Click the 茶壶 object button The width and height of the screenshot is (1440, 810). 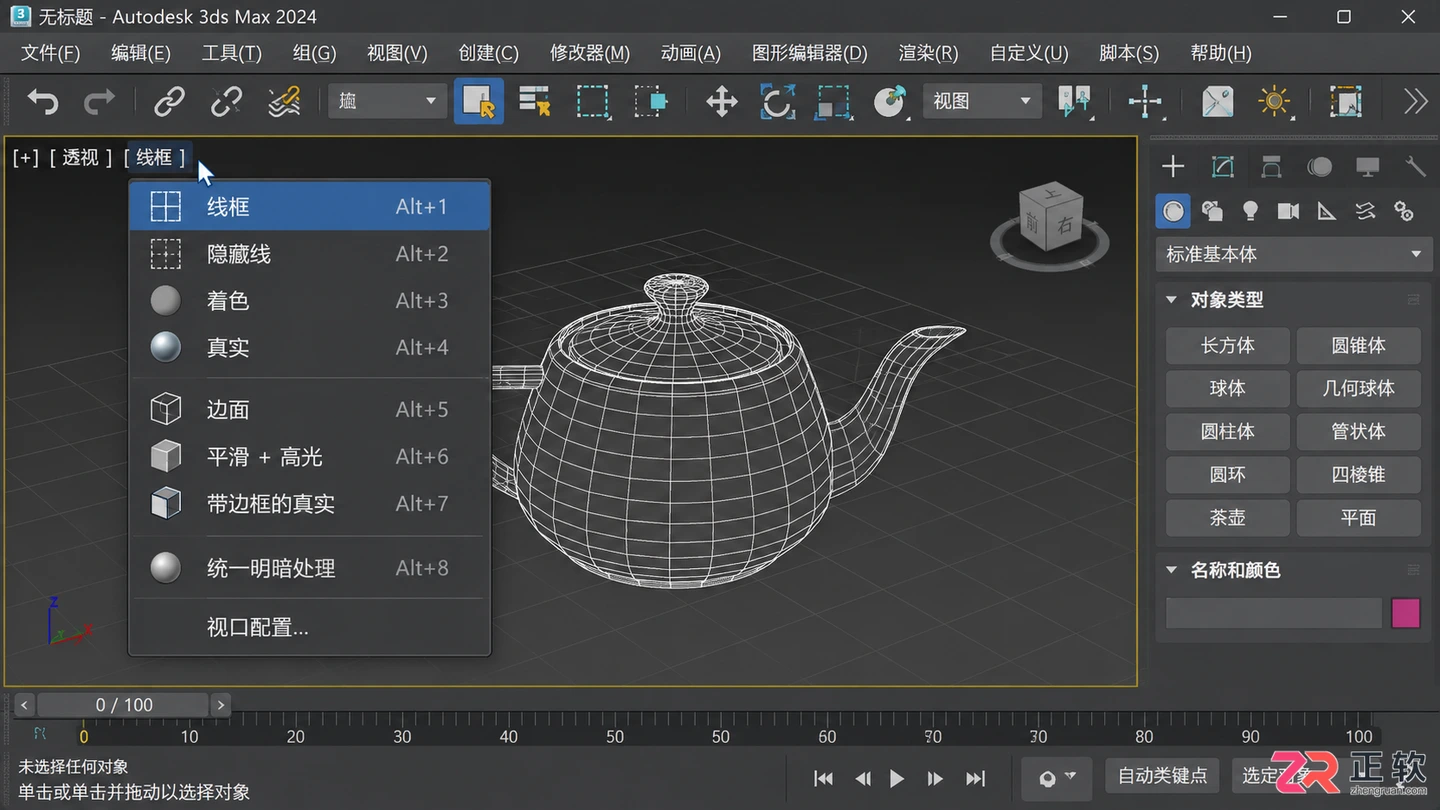tap(1228, 518)
